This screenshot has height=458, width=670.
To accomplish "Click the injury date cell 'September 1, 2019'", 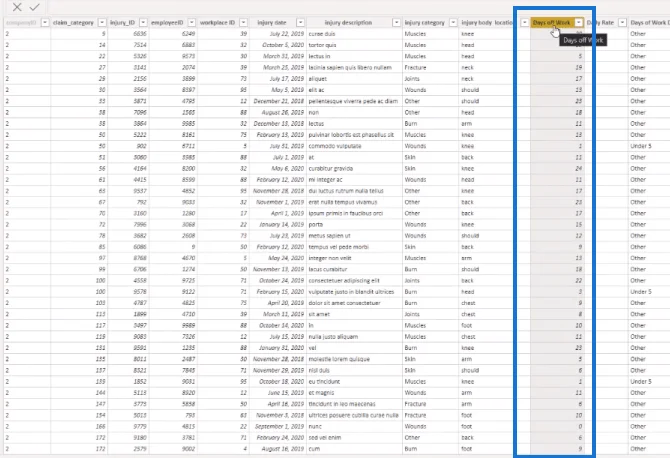I will click(279, 426).
